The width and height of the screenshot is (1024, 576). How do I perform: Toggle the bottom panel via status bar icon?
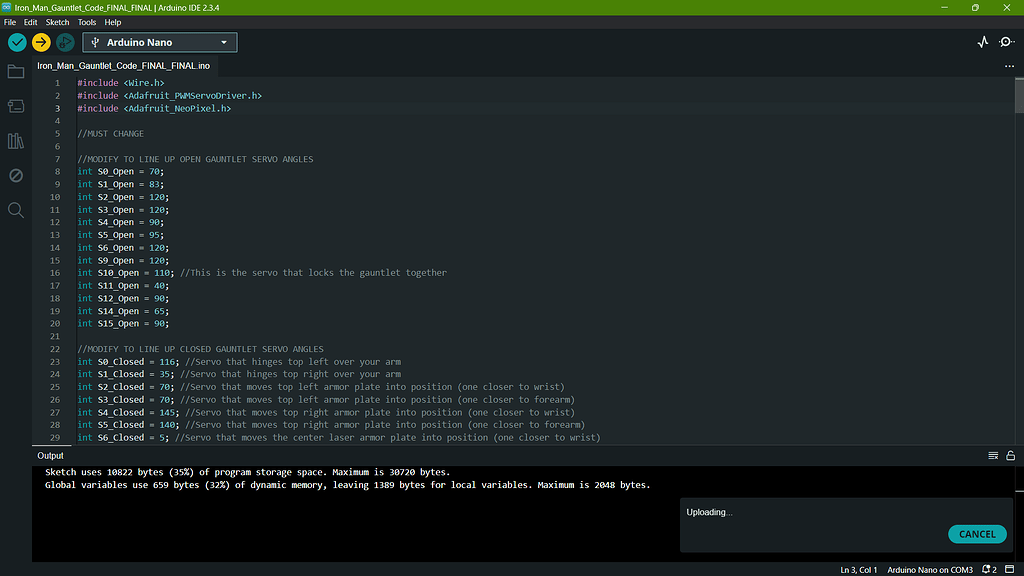pyautogui.click(x=1009, y=569)
